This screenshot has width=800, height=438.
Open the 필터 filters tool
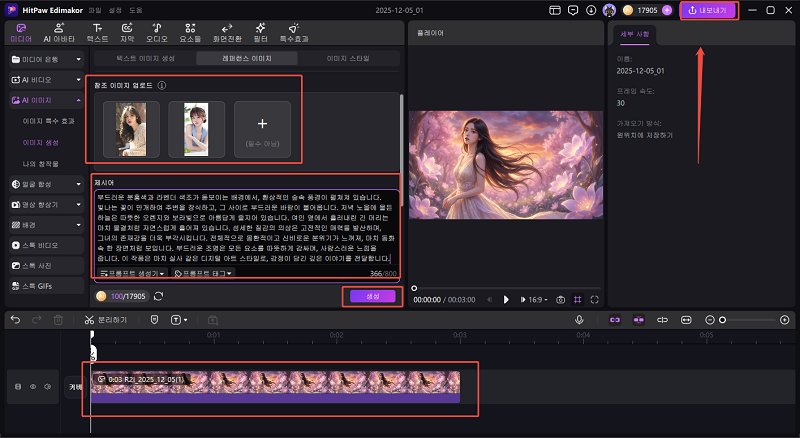coord(260,33)
